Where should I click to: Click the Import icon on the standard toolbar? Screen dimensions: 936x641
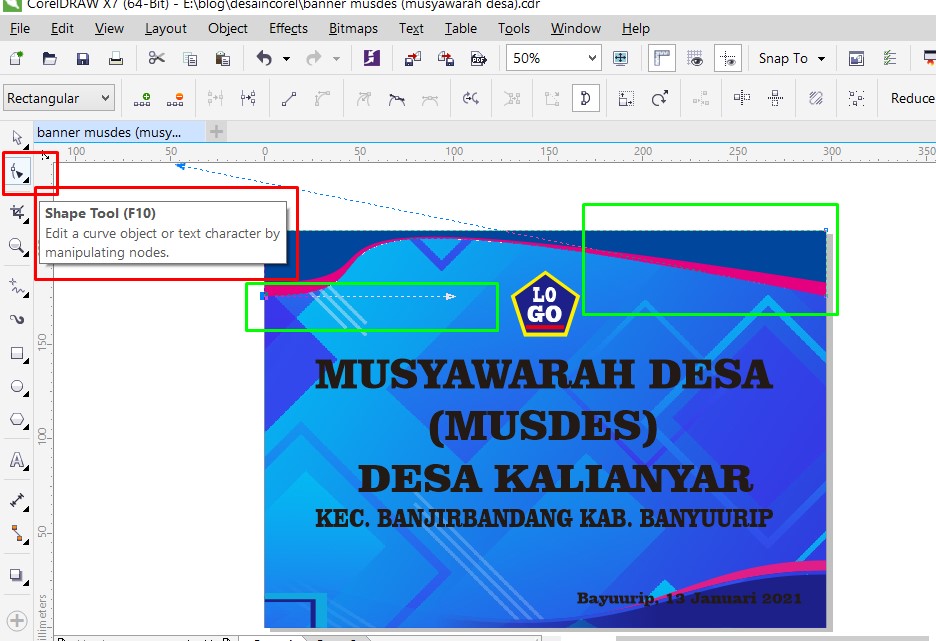tap(411, 59)
